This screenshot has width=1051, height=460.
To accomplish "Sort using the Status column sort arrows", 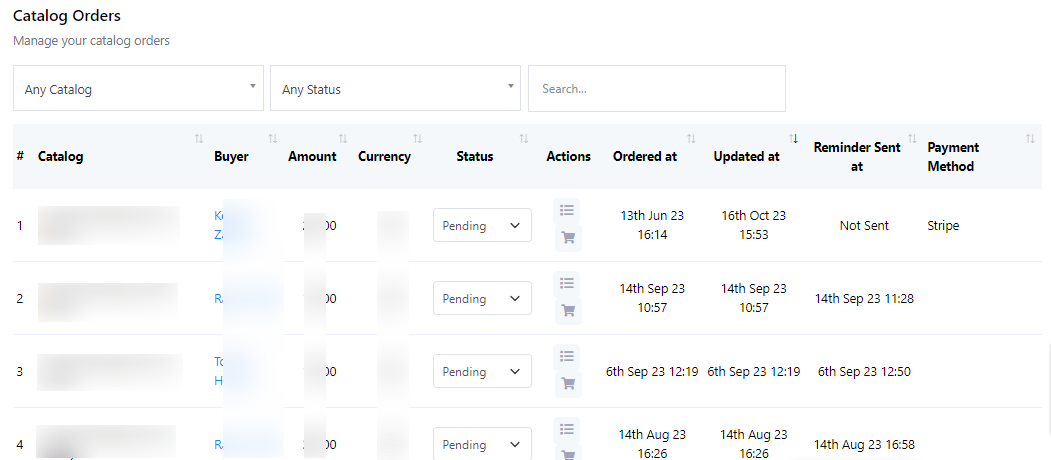I will [524, 139].
